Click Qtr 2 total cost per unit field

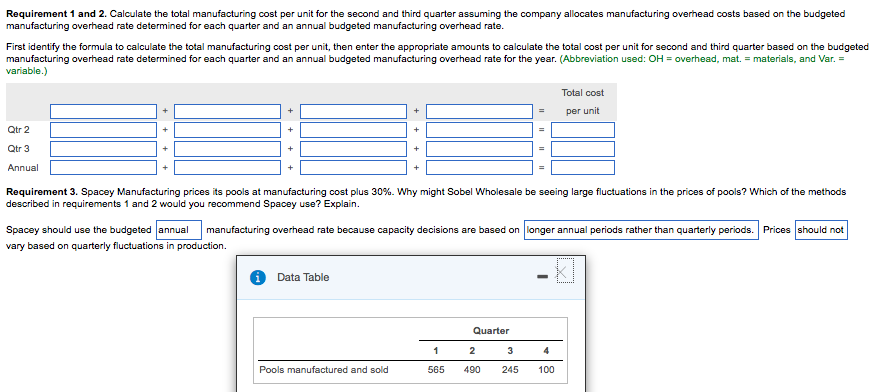click(583, 130)
